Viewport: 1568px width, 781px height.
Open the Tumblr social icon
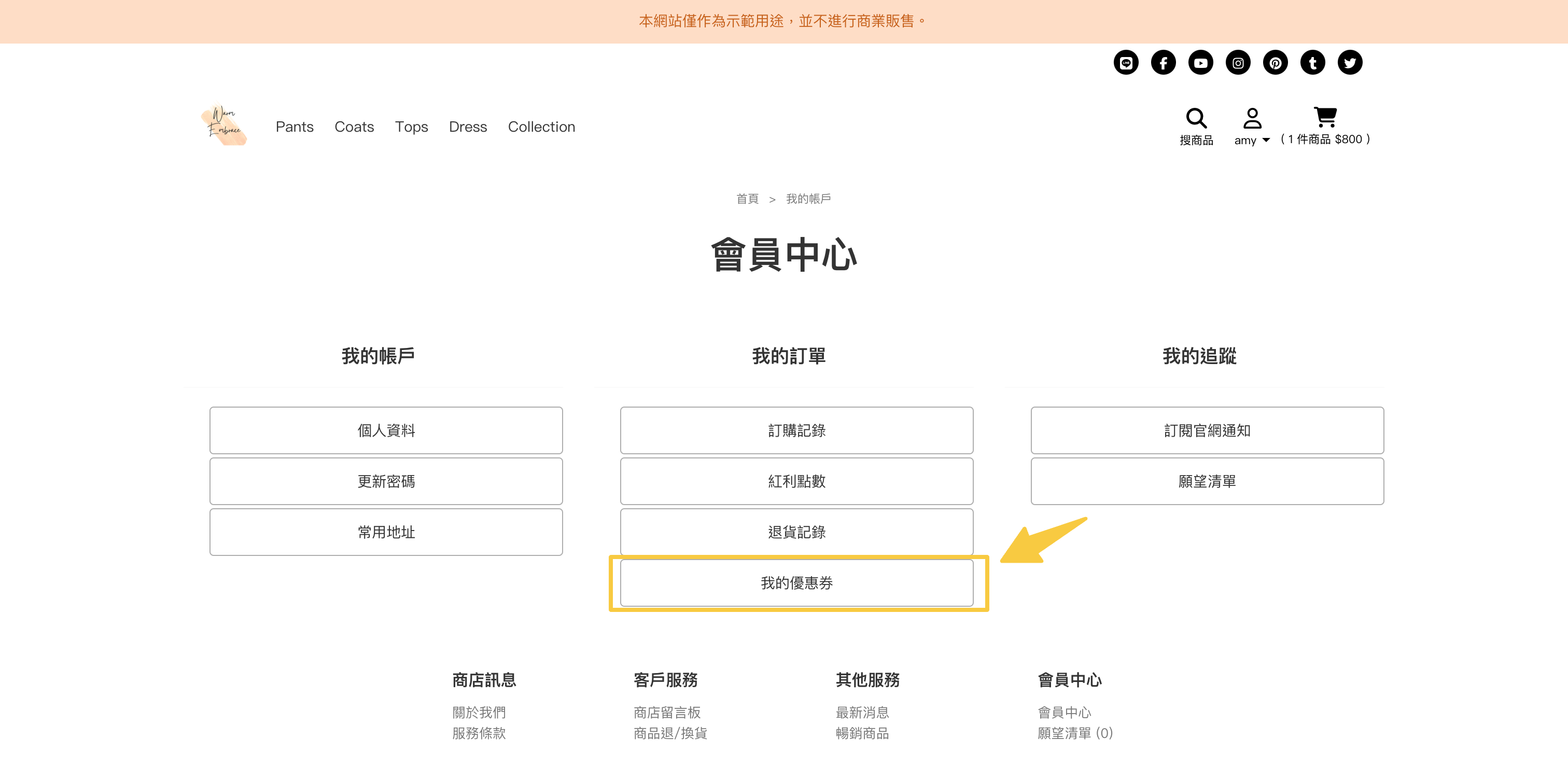point(1312,63)
